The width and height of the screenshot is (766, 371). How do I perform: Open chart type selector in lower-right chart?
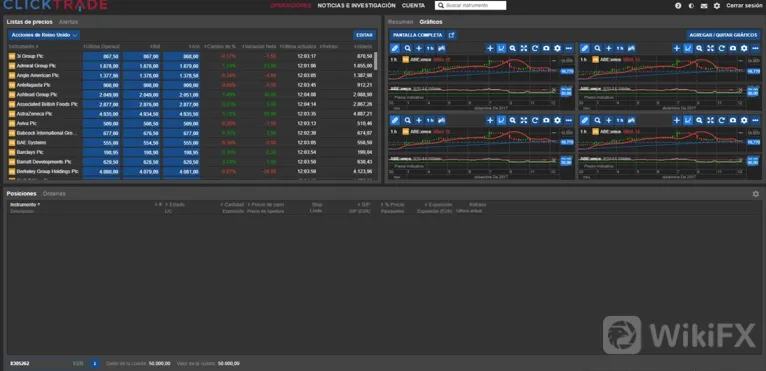tap(631, 120)
